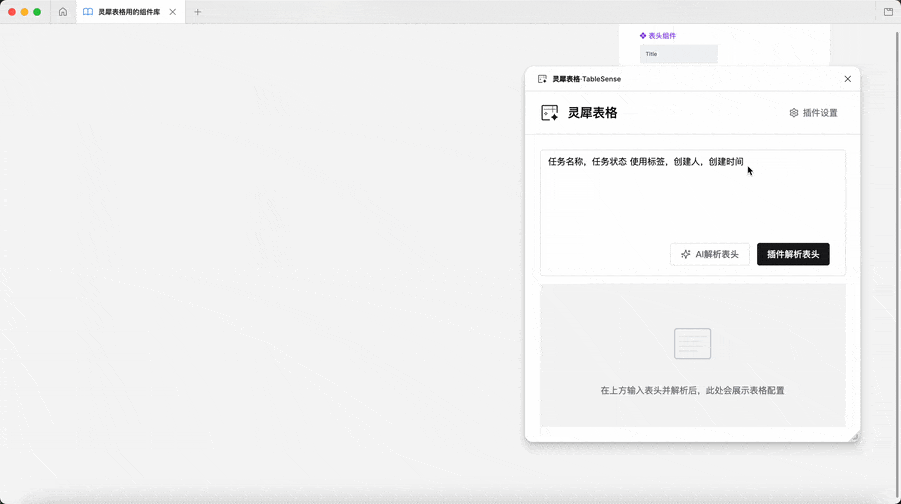The width and height of the screenshot is (901, 504).
Task: Close the 灵犀表格-TableSense plugin panel
Action: 848,79
